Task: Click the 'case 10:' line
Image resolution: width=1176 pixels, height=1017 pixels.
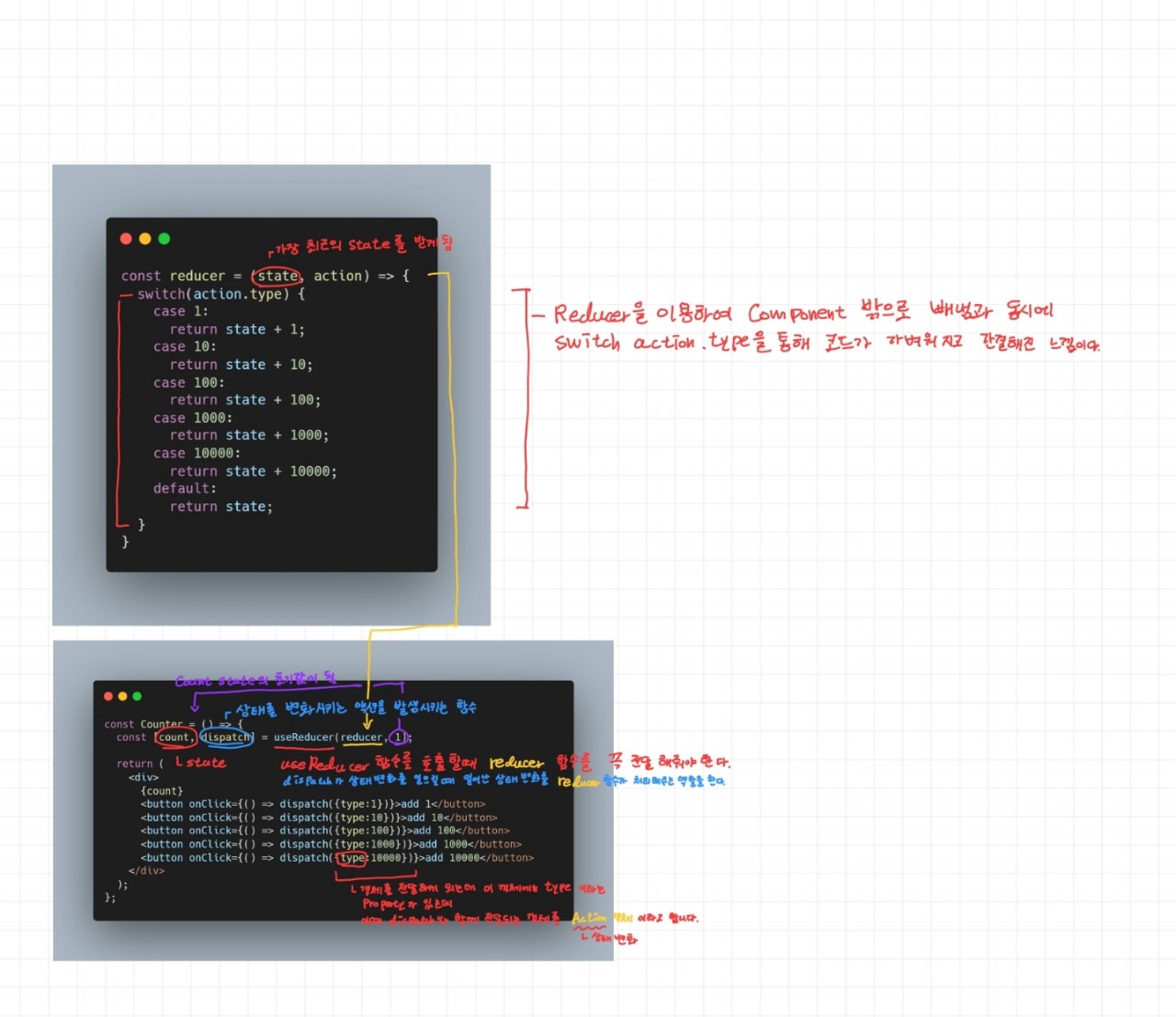Action: 185,346
